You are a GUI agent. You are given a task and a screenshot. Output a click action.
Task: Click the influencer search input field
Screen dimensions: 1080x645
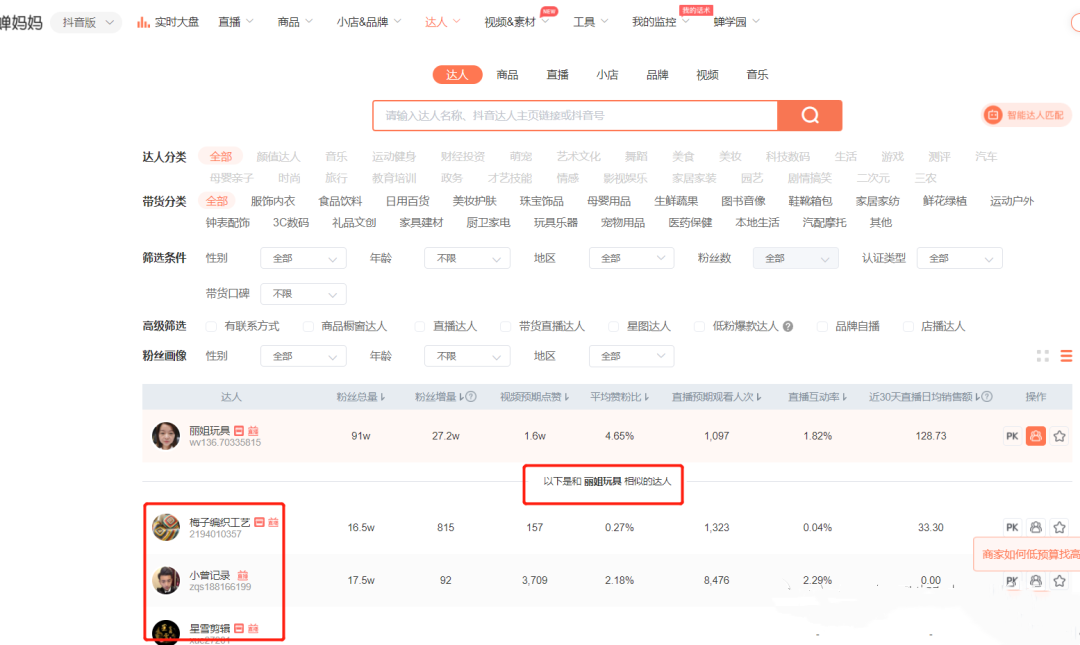575,115
